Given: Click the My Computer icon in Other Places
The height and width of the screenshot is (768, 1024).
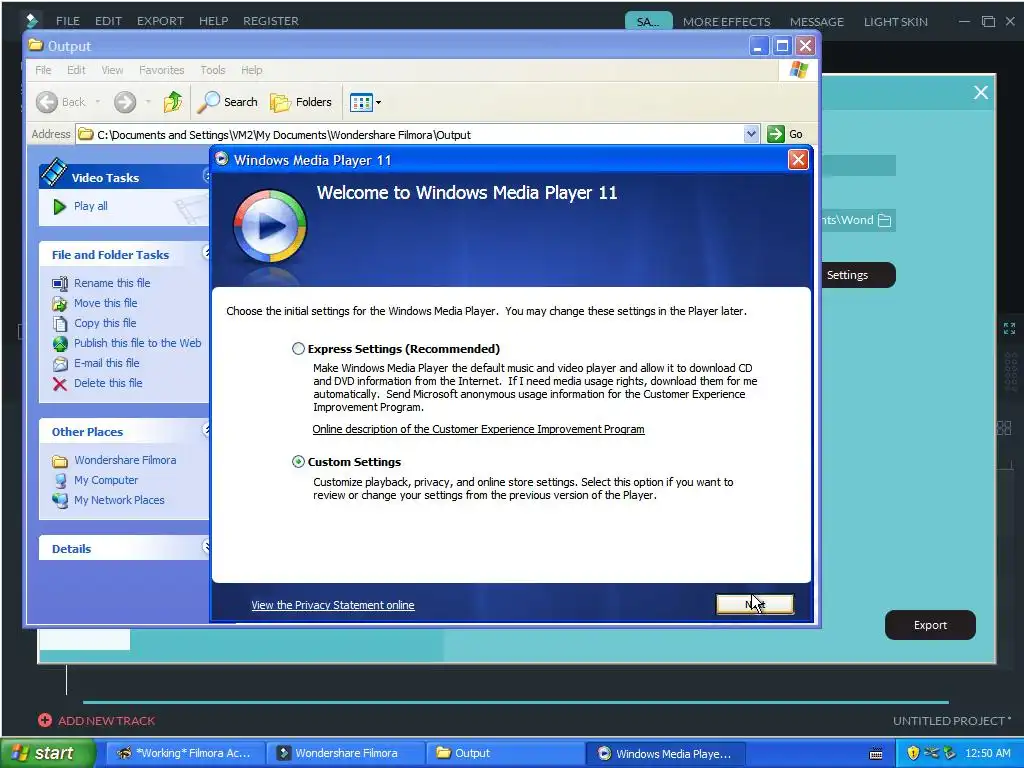Looking at the screenshot, I should click(x=59, y=481).
